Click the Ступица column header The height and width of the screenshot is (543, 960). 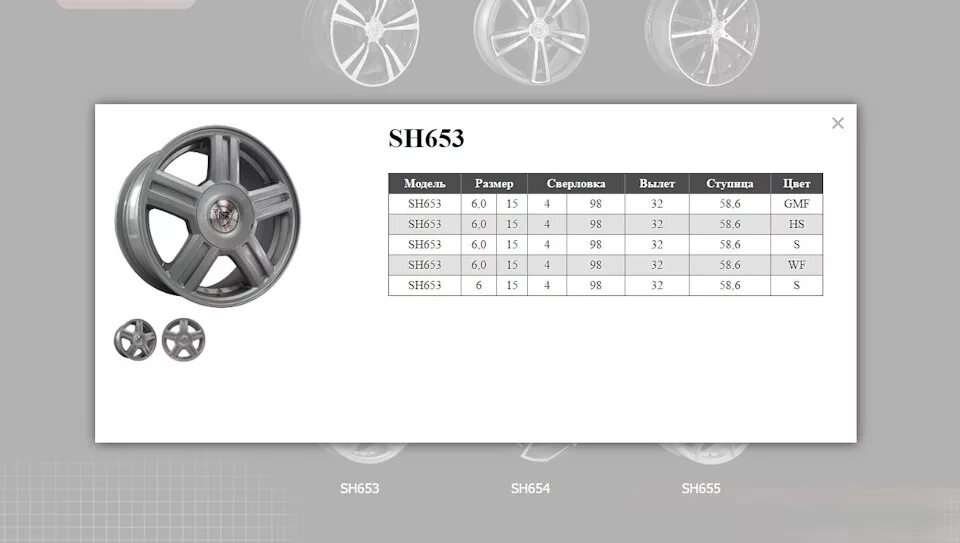click(730, 184)
